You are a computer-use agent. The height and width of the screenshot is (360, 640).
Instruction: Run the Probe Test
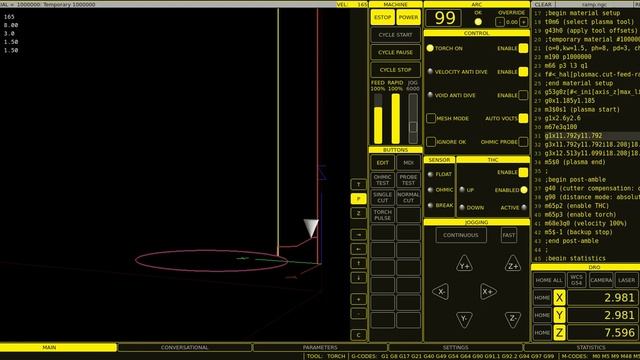pos(408,180)
